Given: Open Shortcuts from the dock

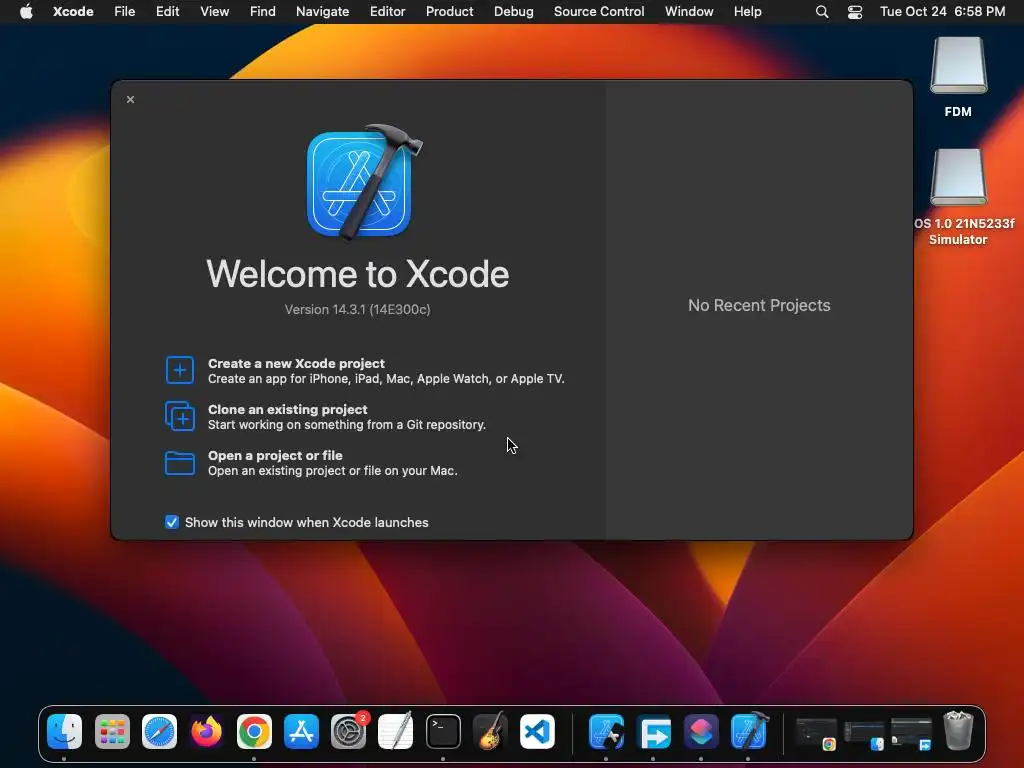Looking at the screenshot, I should point(701,731).
